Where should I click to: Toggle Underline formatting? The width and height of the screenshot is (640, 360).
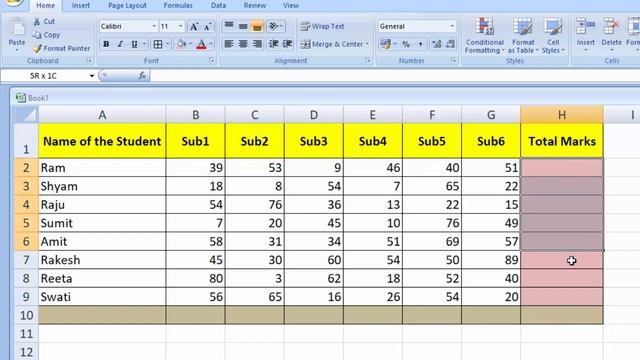[134, 44]
